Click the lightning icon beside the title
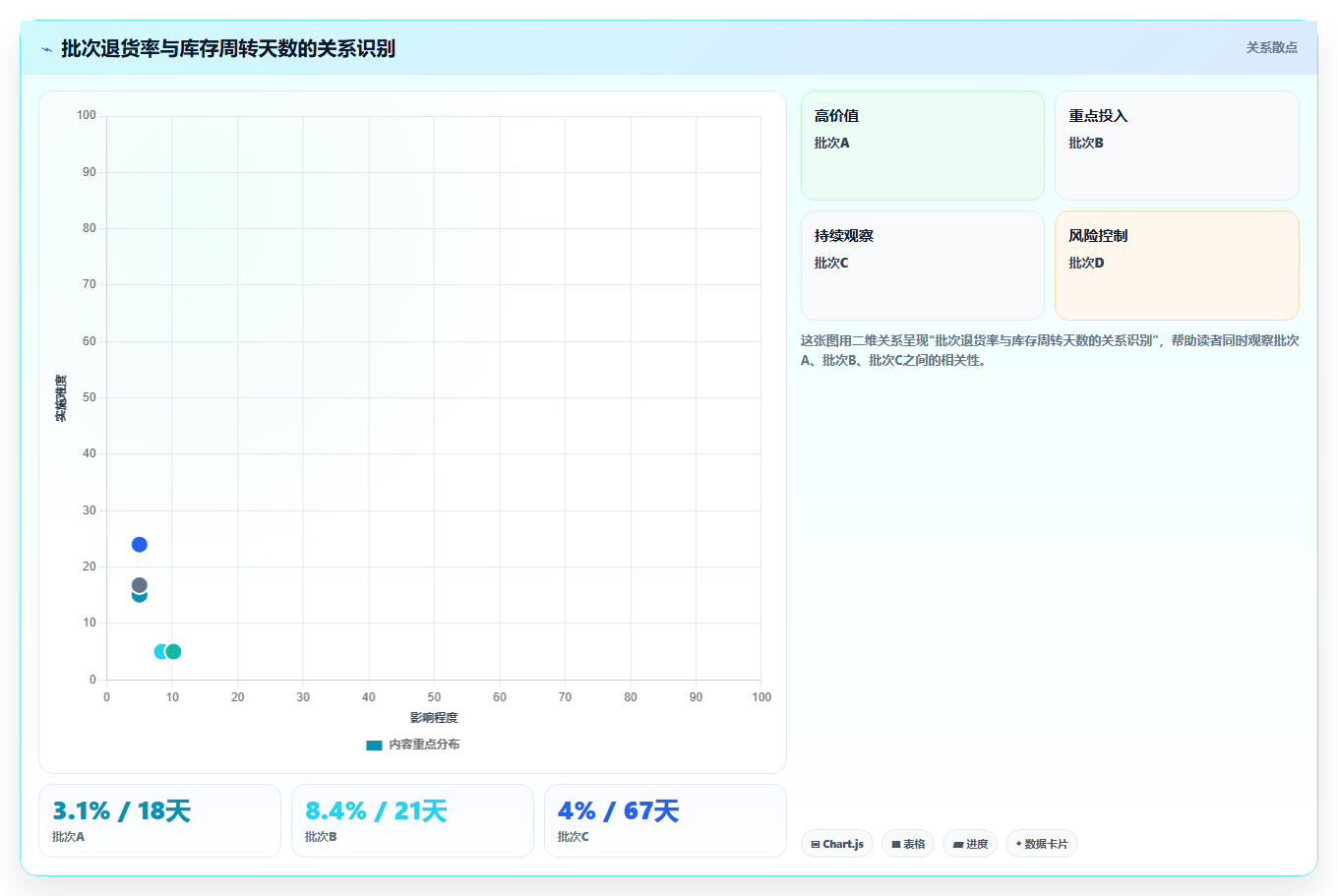Image resolution: width=1338 pixels, height=896 pixels. [46, 49]
